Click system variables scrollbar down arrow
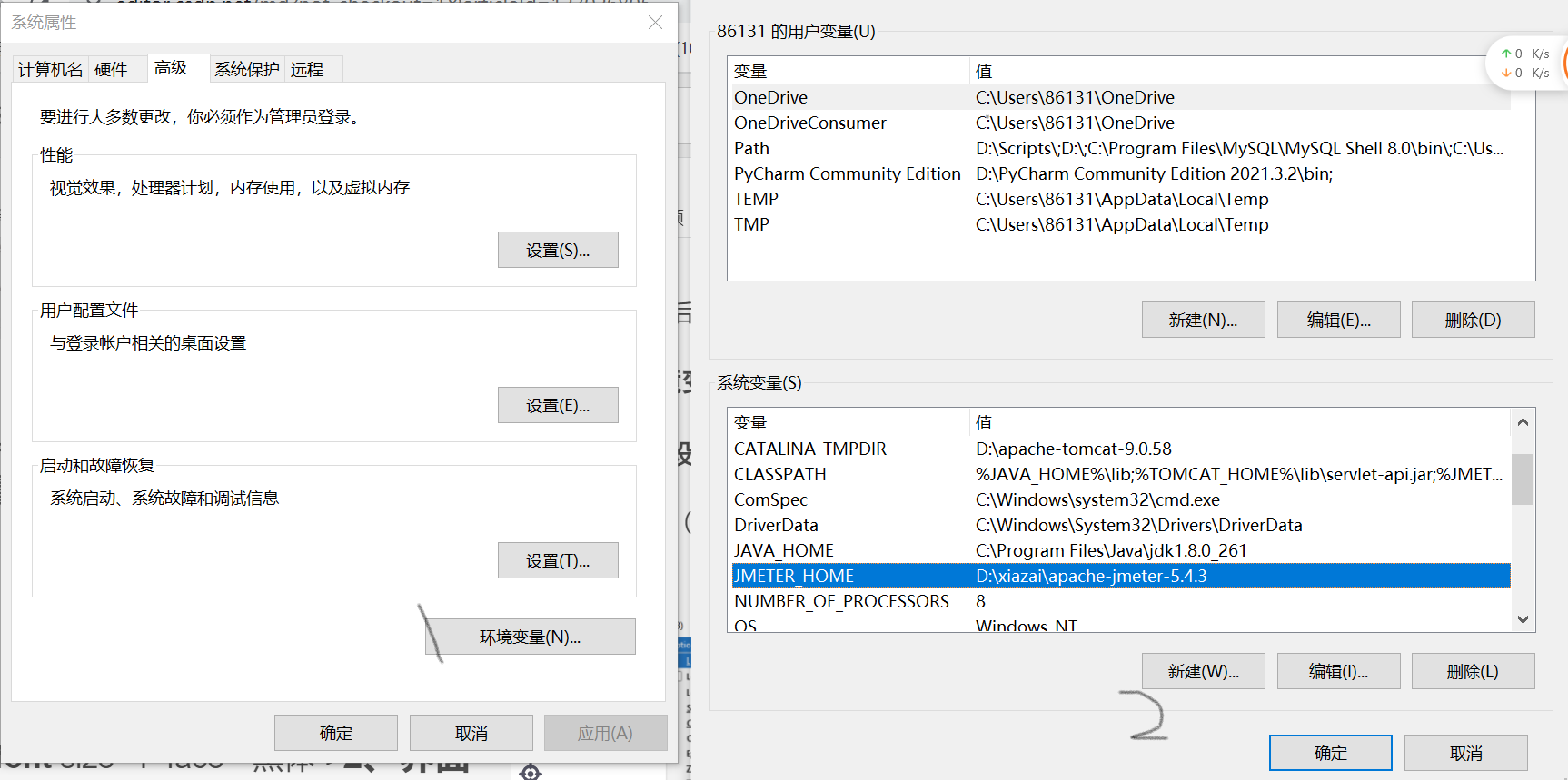The image size is (1568, 780). point(1523,619)
